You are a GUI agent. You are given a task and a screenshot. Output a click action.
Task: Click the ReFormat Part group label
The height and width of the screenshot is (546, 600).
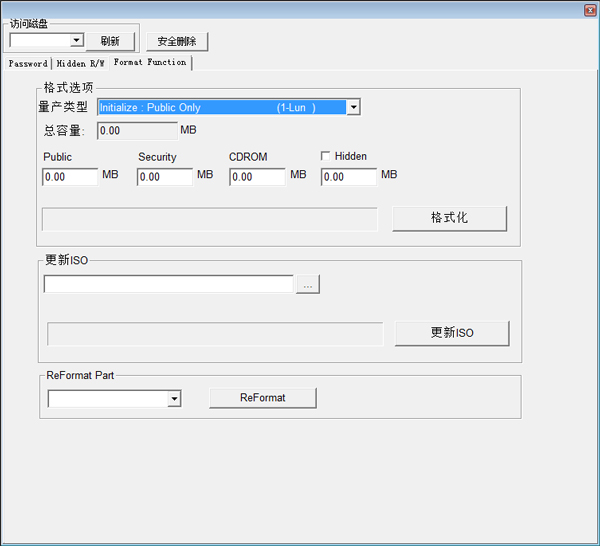click(80, 375)
